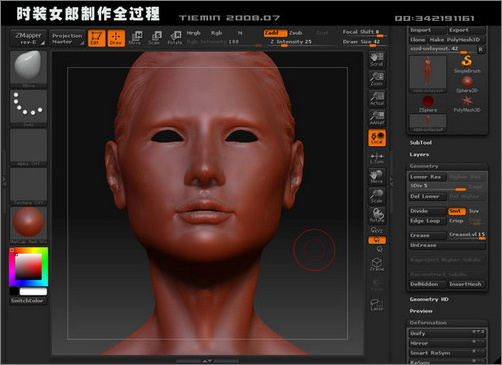Pick a color in the color picker square
Viewport: 502px width, 365px height.
tap(29, 267)
